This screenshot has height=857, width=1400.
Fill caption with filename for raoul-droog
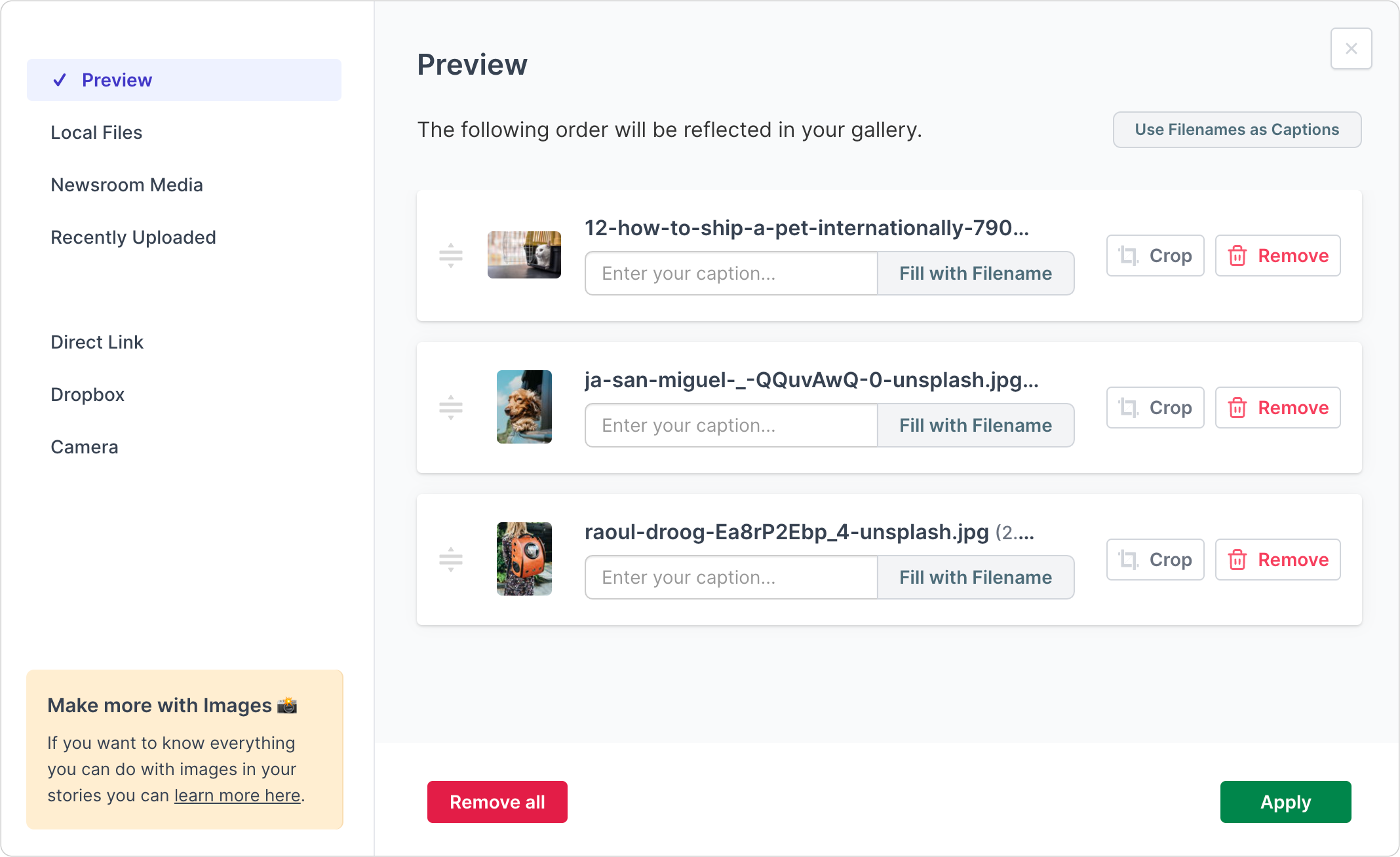pyautogui.click(x=975, y=577)
